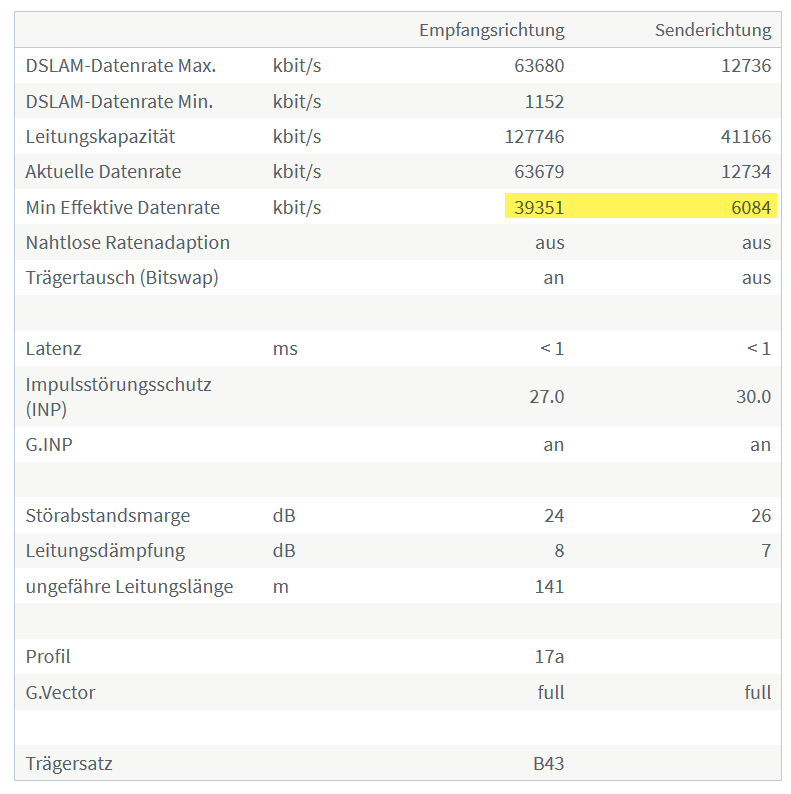Click the Nahtlose Ratenadaption label
Image resolution: width=791 pixels, height=794 pixels.
click(x=128, y=243)
